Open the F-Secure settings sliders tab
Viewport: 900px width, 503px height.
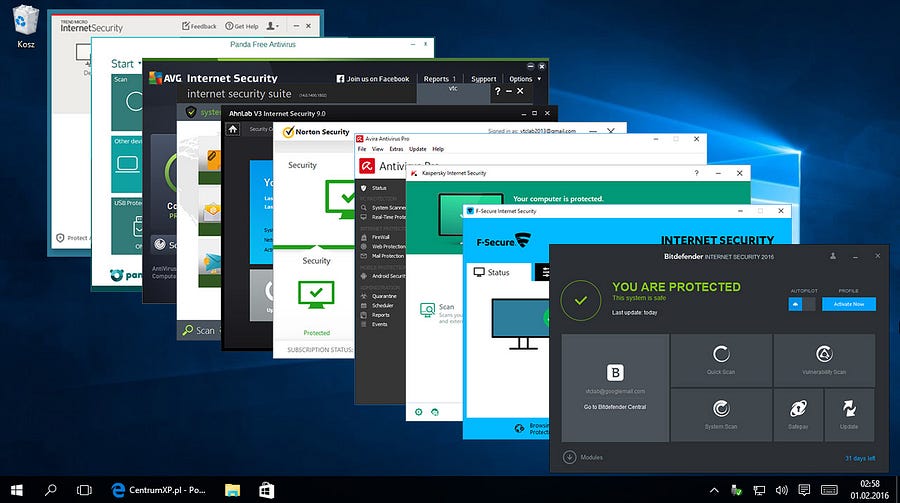[x=543, y=272]
